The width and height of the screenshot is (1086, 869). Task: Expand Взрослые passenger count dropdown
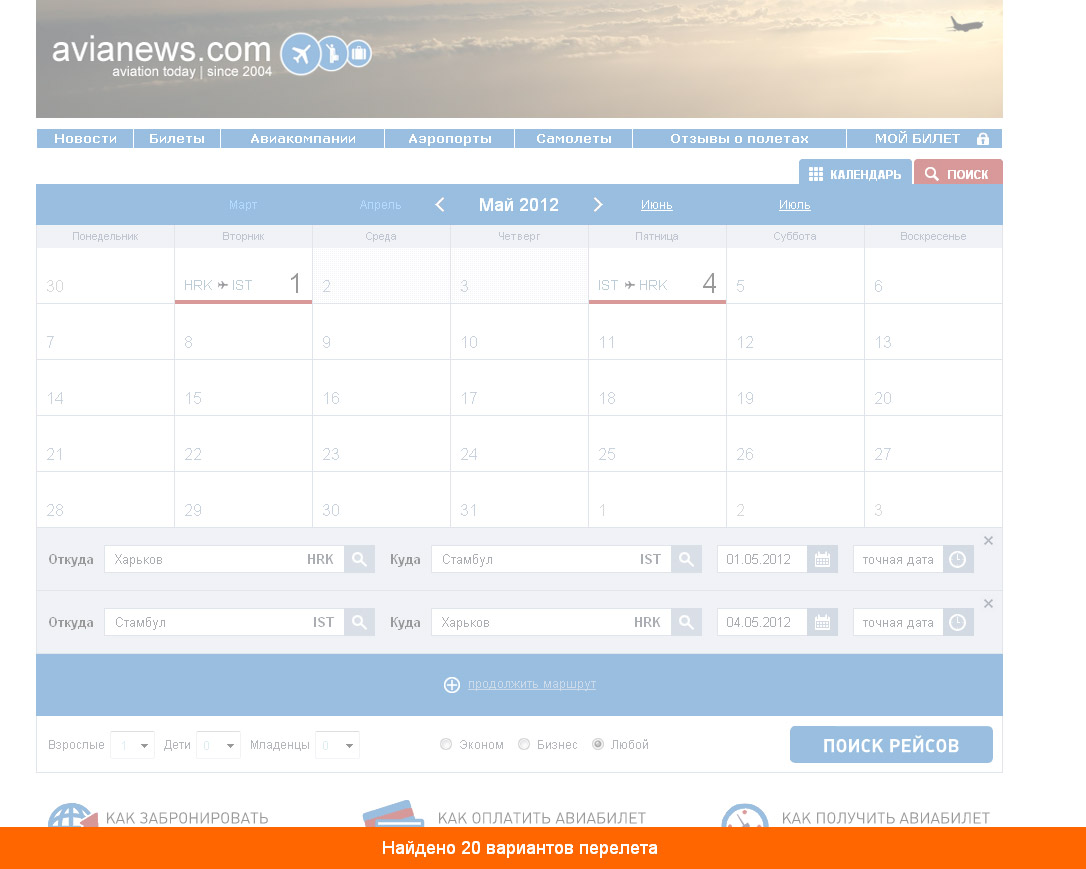coord(133,745)
